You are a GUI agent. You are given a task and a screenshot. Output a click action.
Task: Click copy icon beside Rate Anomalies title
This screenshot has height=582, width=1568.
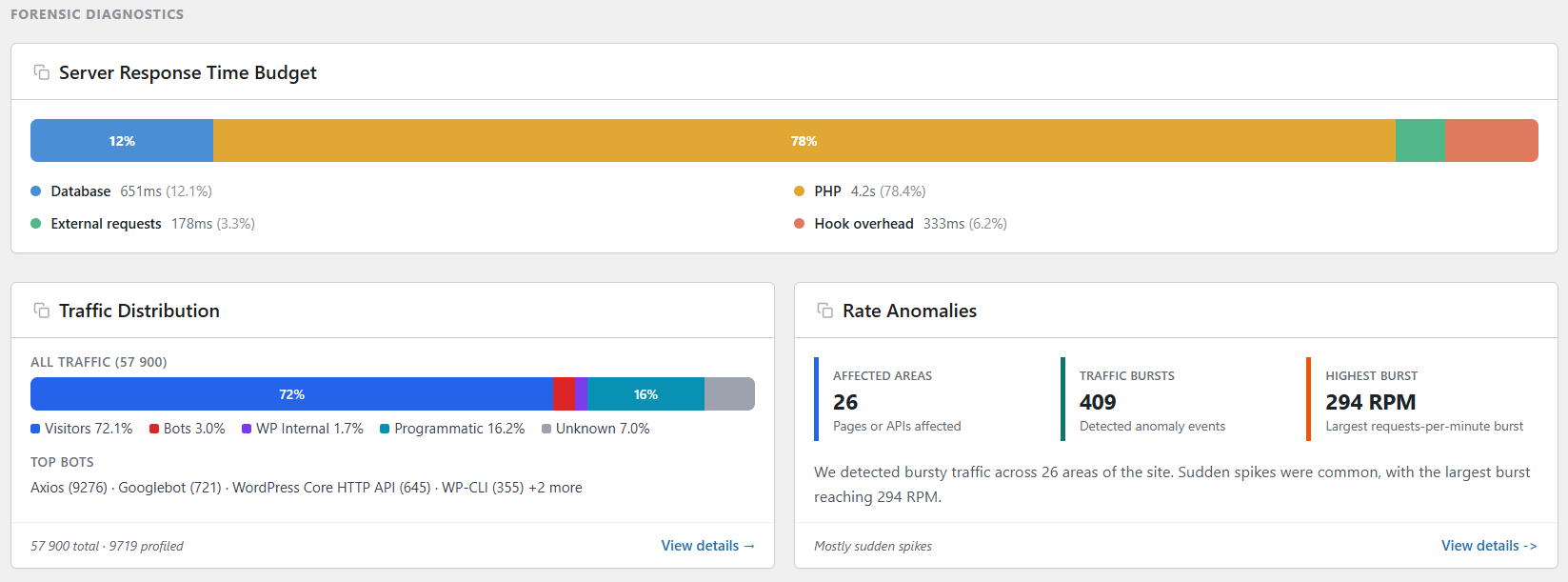pyautogui.click(x=825, y=311)
